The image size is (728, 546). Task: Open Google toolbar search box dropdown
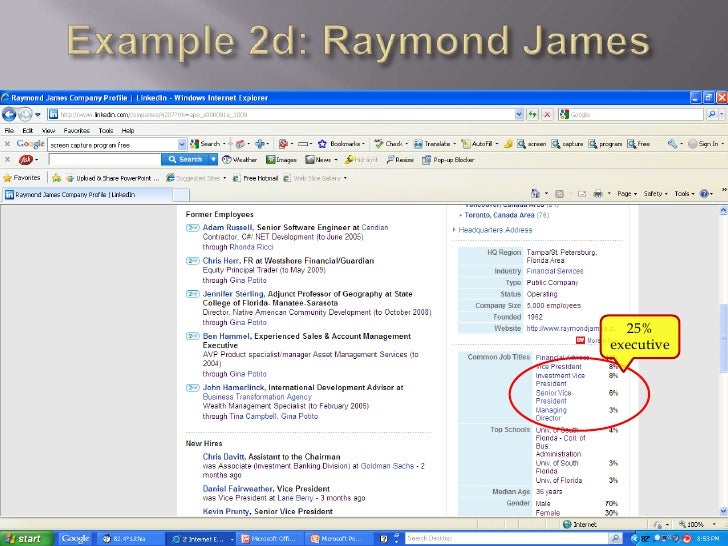(x=182, y=144)
